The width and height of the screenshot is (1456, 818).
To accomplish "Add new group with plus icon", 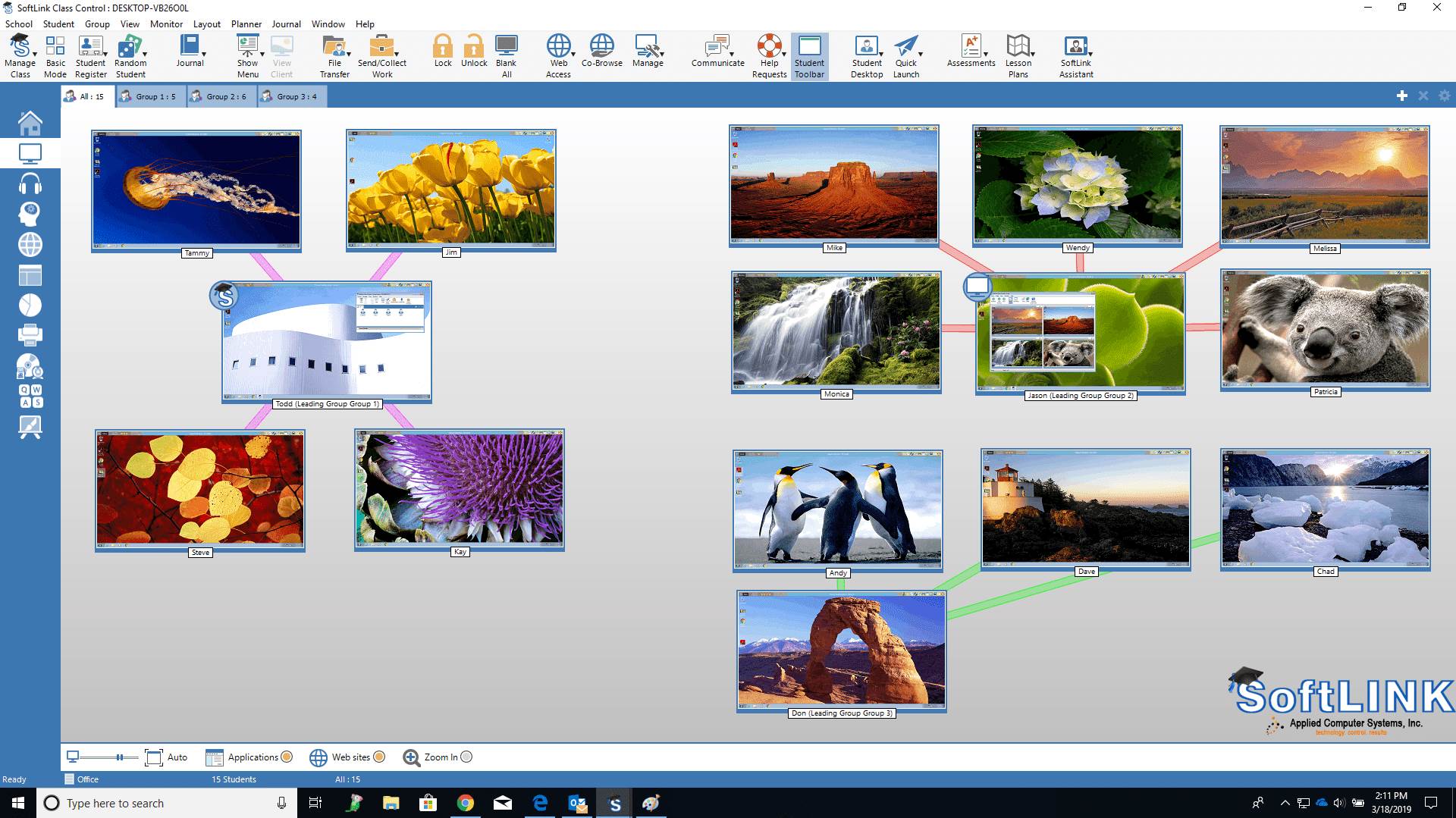I will (x=1402, y=96).
